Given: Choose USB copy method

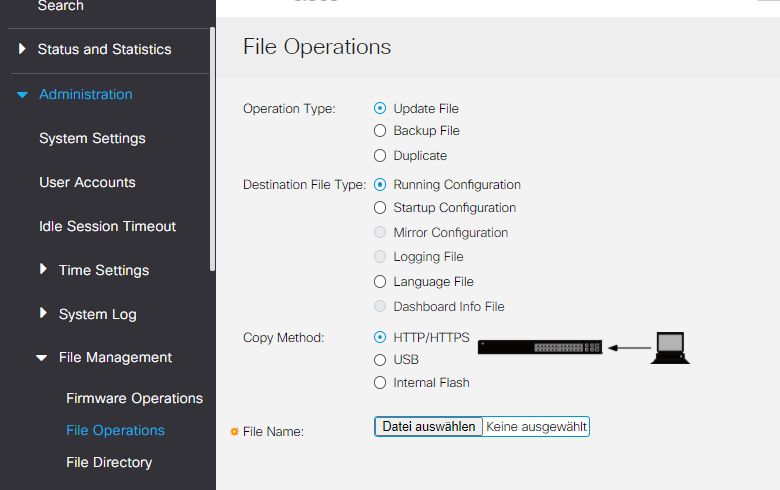Looking at the screenshot, I should click(x=380, y=360).
